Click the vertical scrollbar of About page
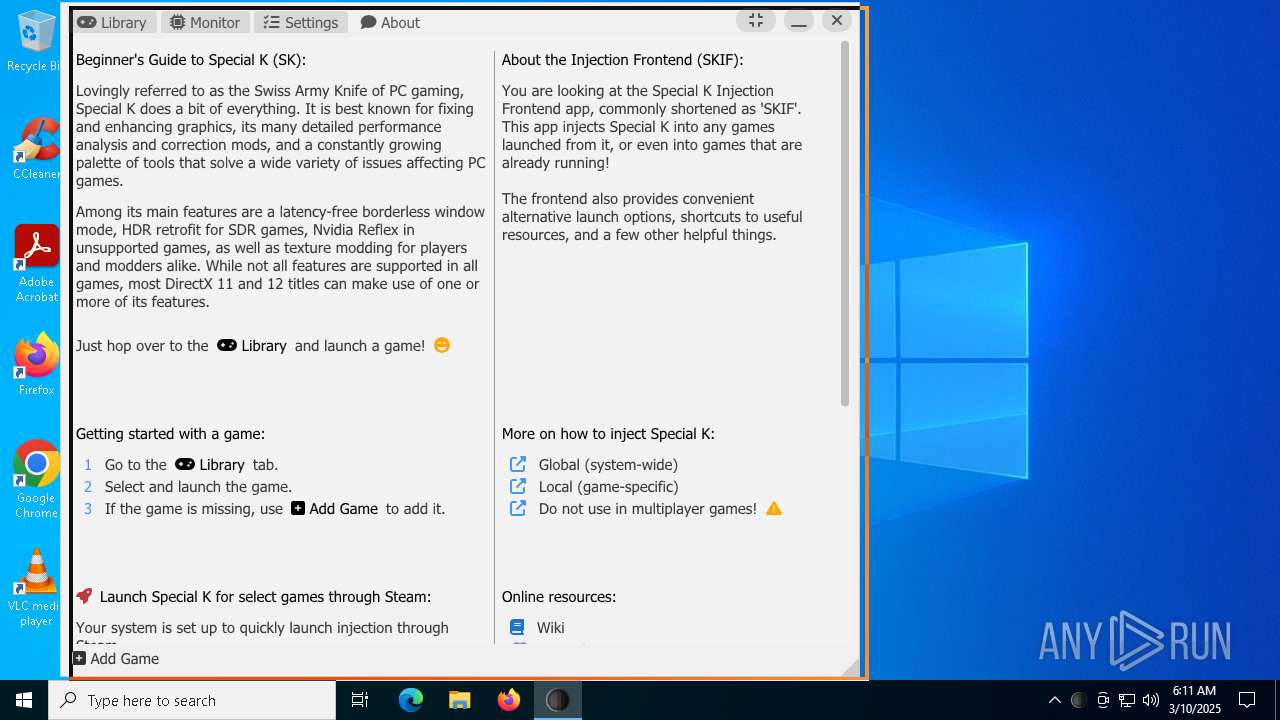Viewport: 1280px width, 720px height. coord(845,223)
